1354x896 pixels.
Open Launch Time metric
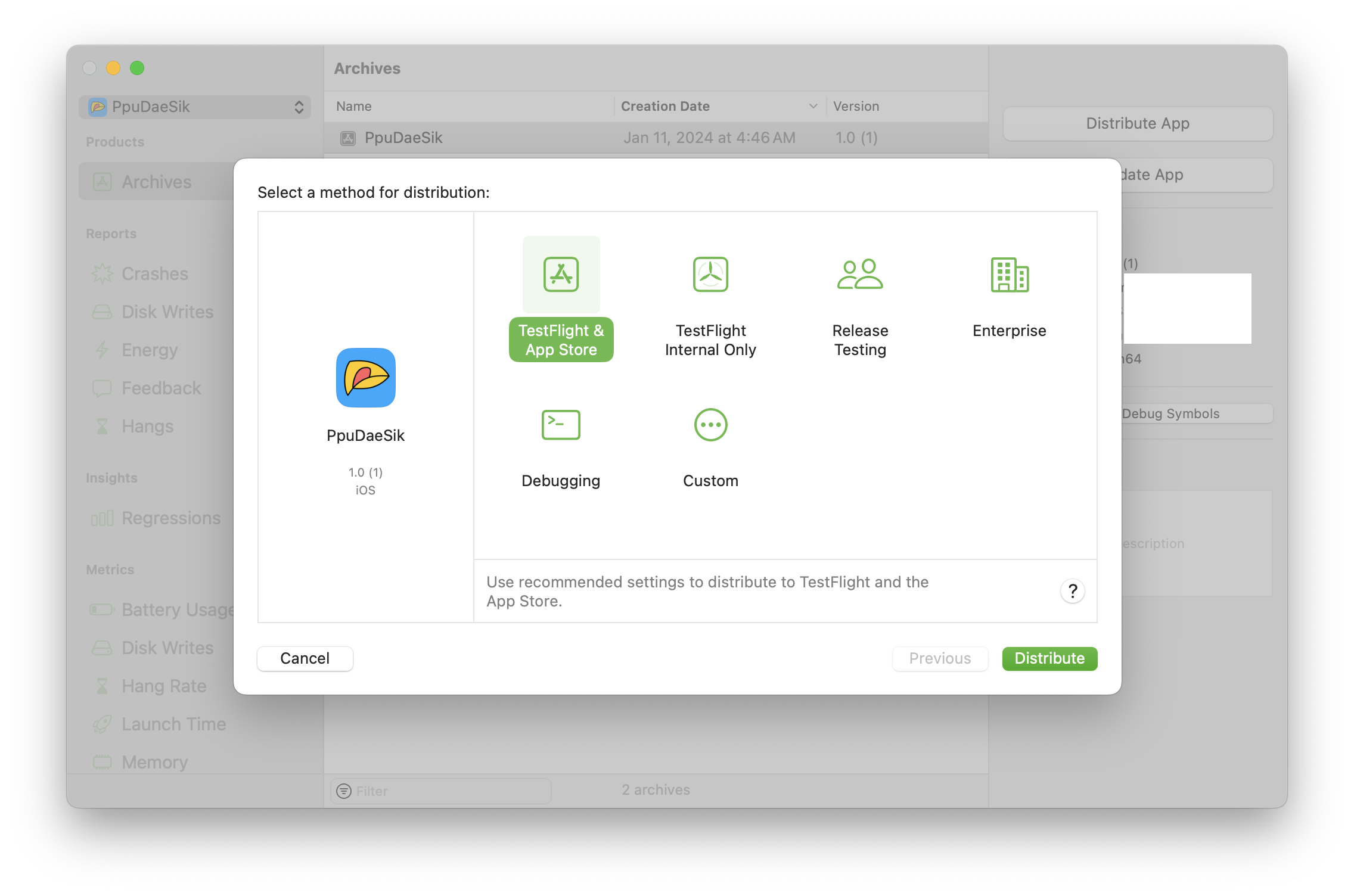pyautogui.click(x=173, y=724)
